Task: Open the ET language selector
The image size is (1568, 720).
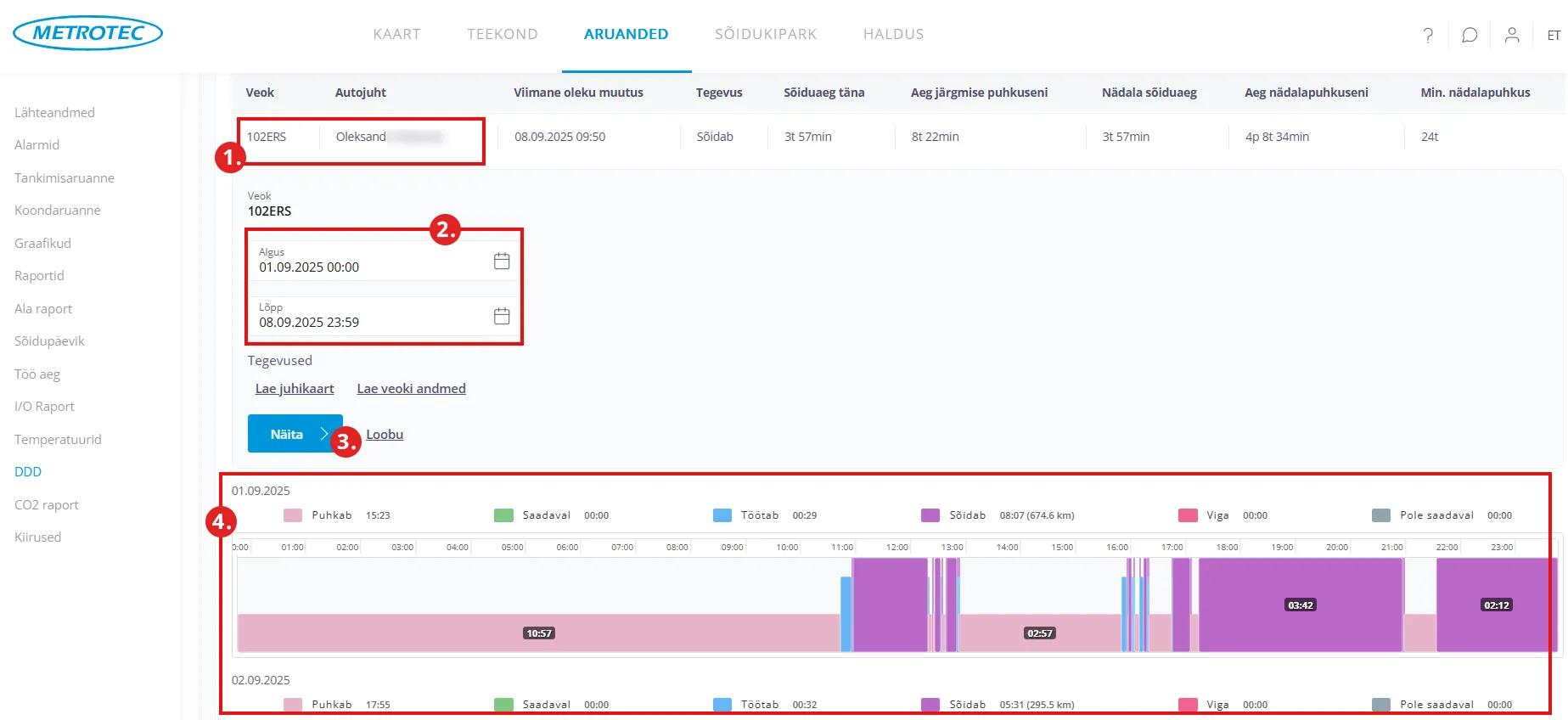Action: tap(1554, 36)
